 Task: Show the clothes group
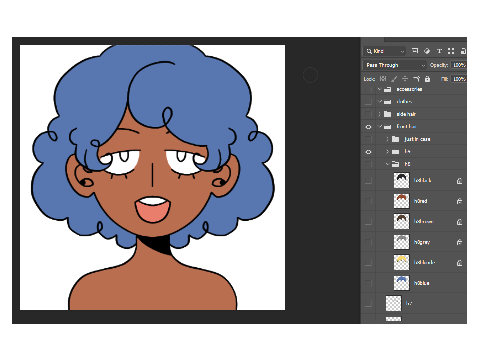point(368,102)
